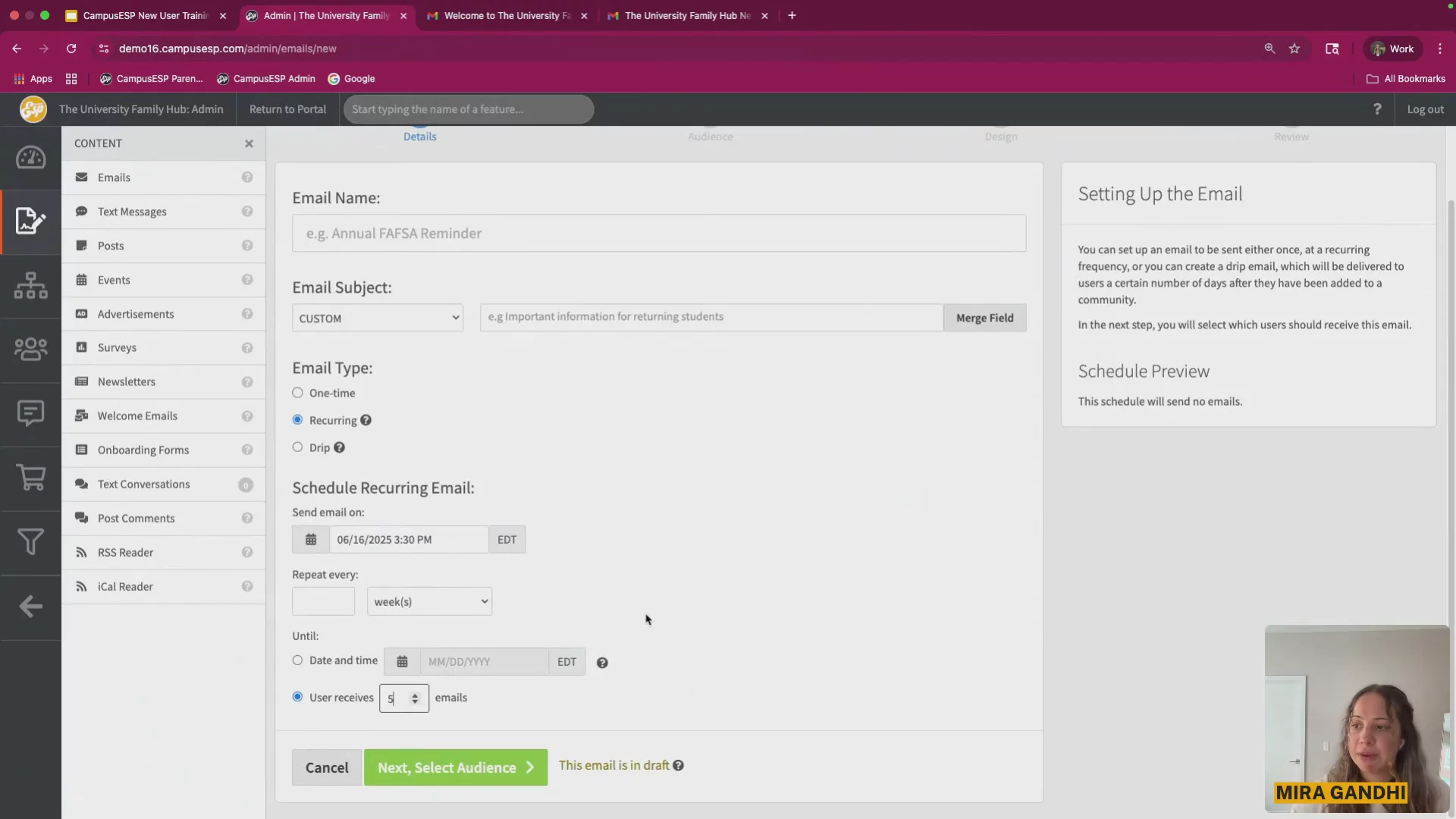
Task: Click the Merge Field button
Action: point(984,318)
